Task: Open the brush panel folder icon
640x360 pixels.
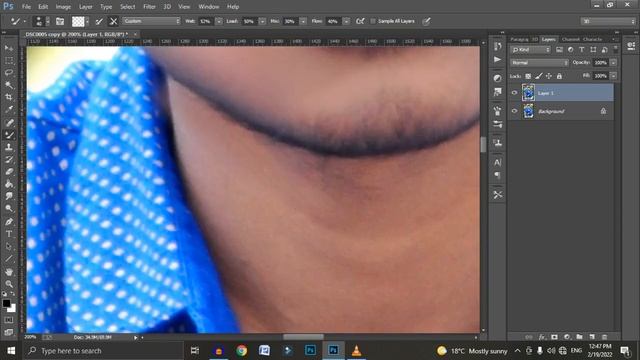Action: click(60, 21)
